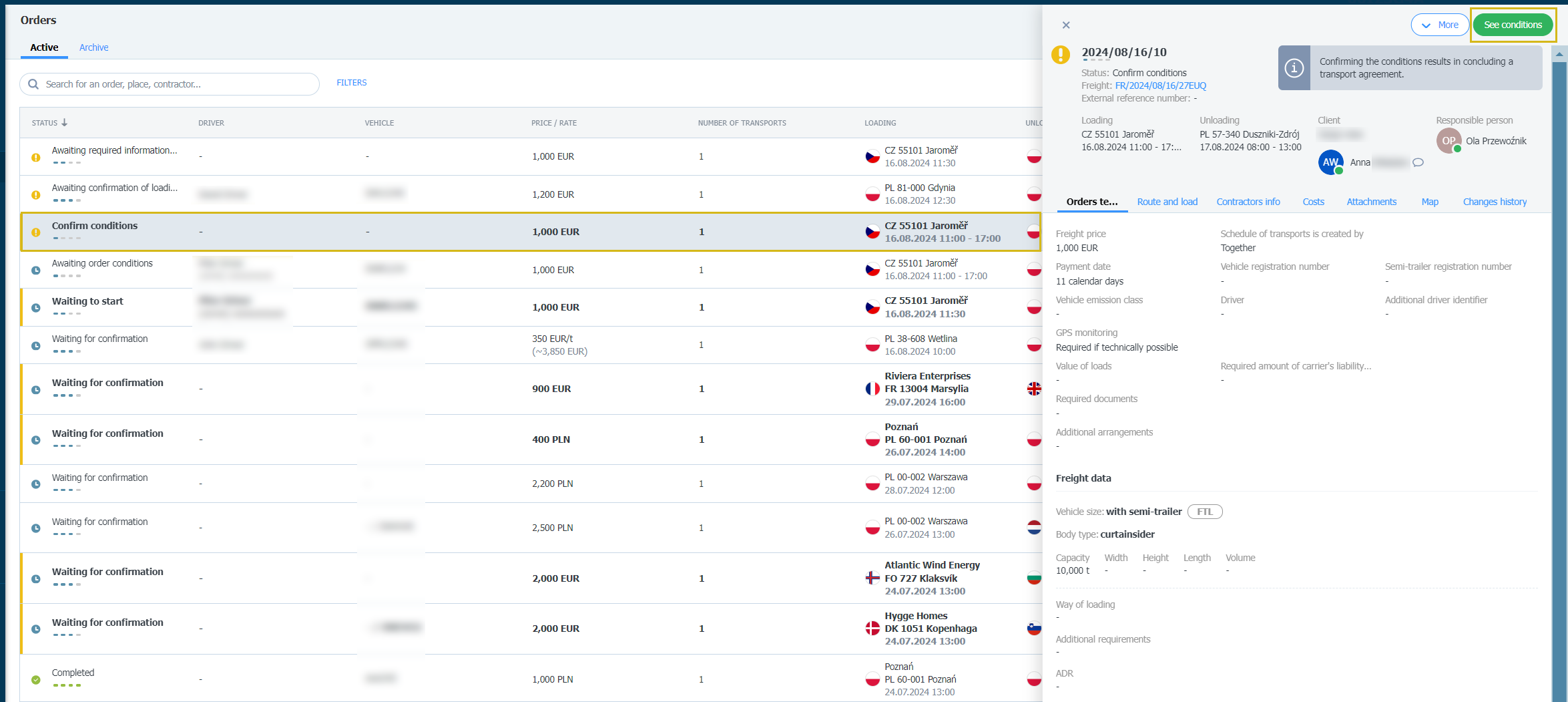Click price 2,200 PLN cell

(552, 484)
